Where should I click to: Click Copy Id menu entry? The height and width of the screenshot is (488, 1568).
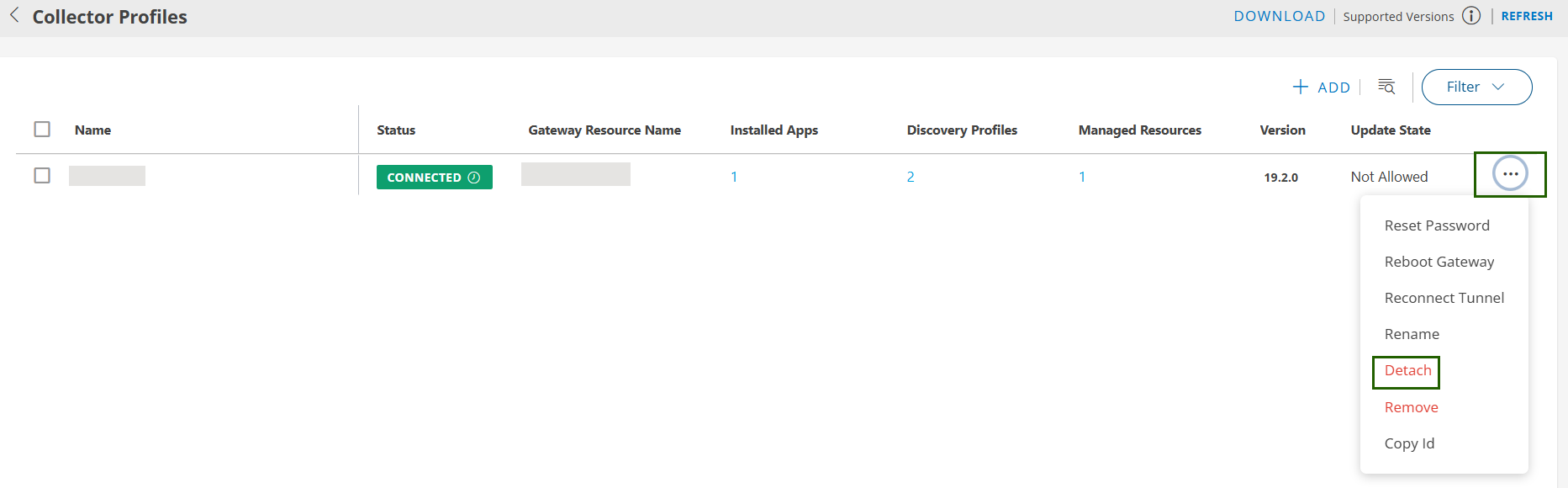(1409, 443)
